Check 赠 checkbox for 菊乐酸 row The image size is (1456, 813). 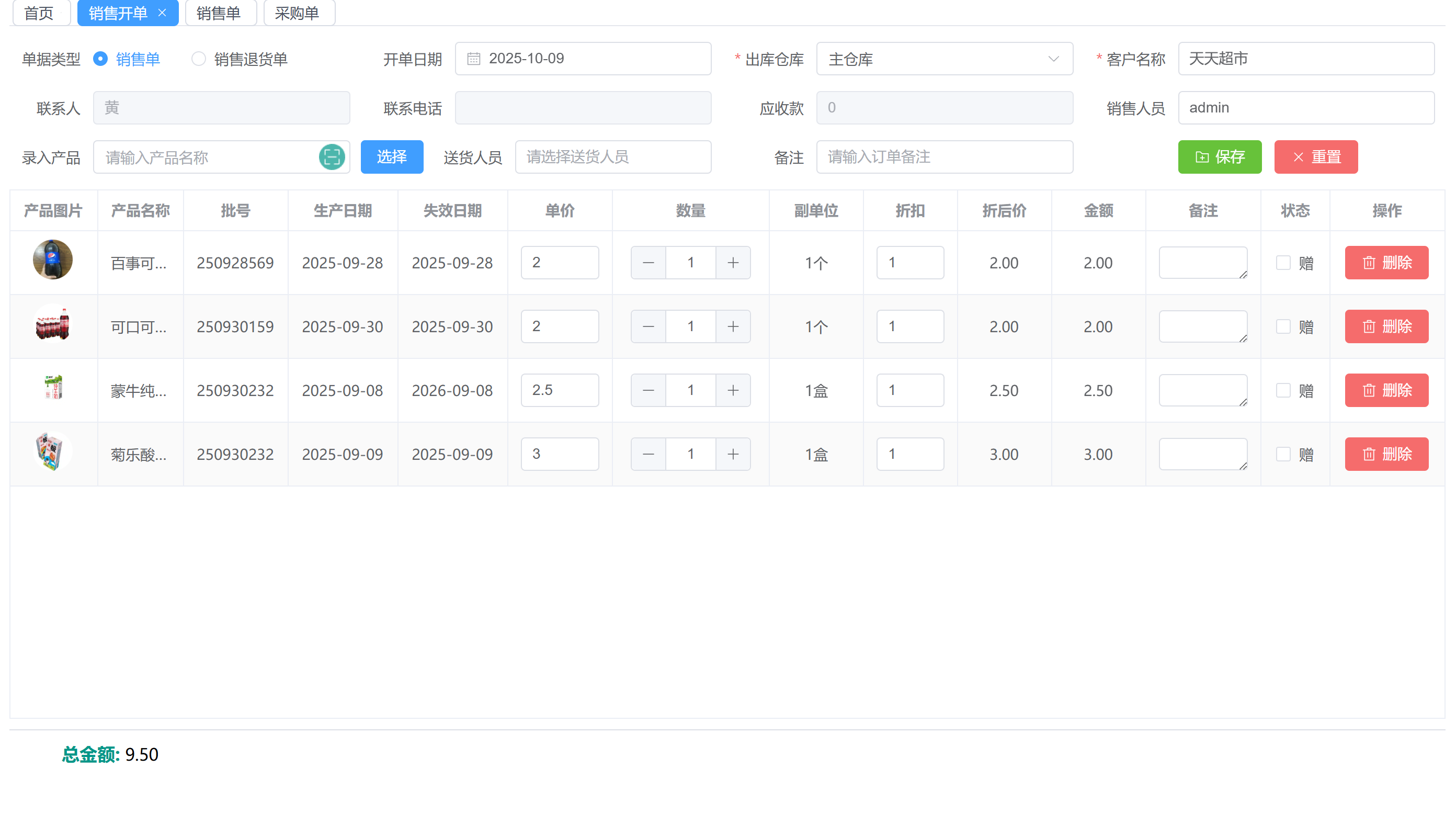click(1283, 455)
